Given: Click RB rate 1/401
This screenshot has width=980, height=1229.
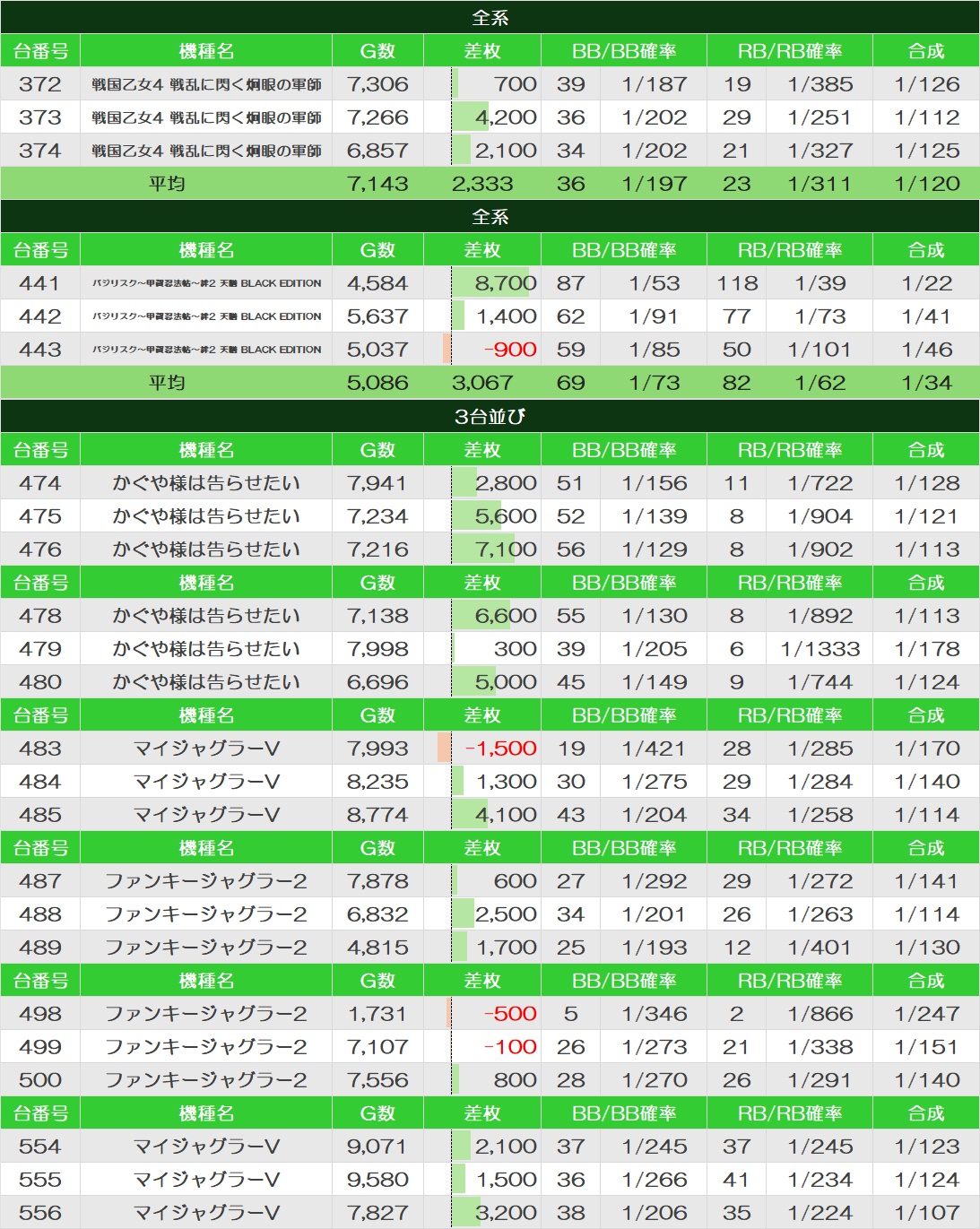Looking at the screenshot, I should click(820, 948).
